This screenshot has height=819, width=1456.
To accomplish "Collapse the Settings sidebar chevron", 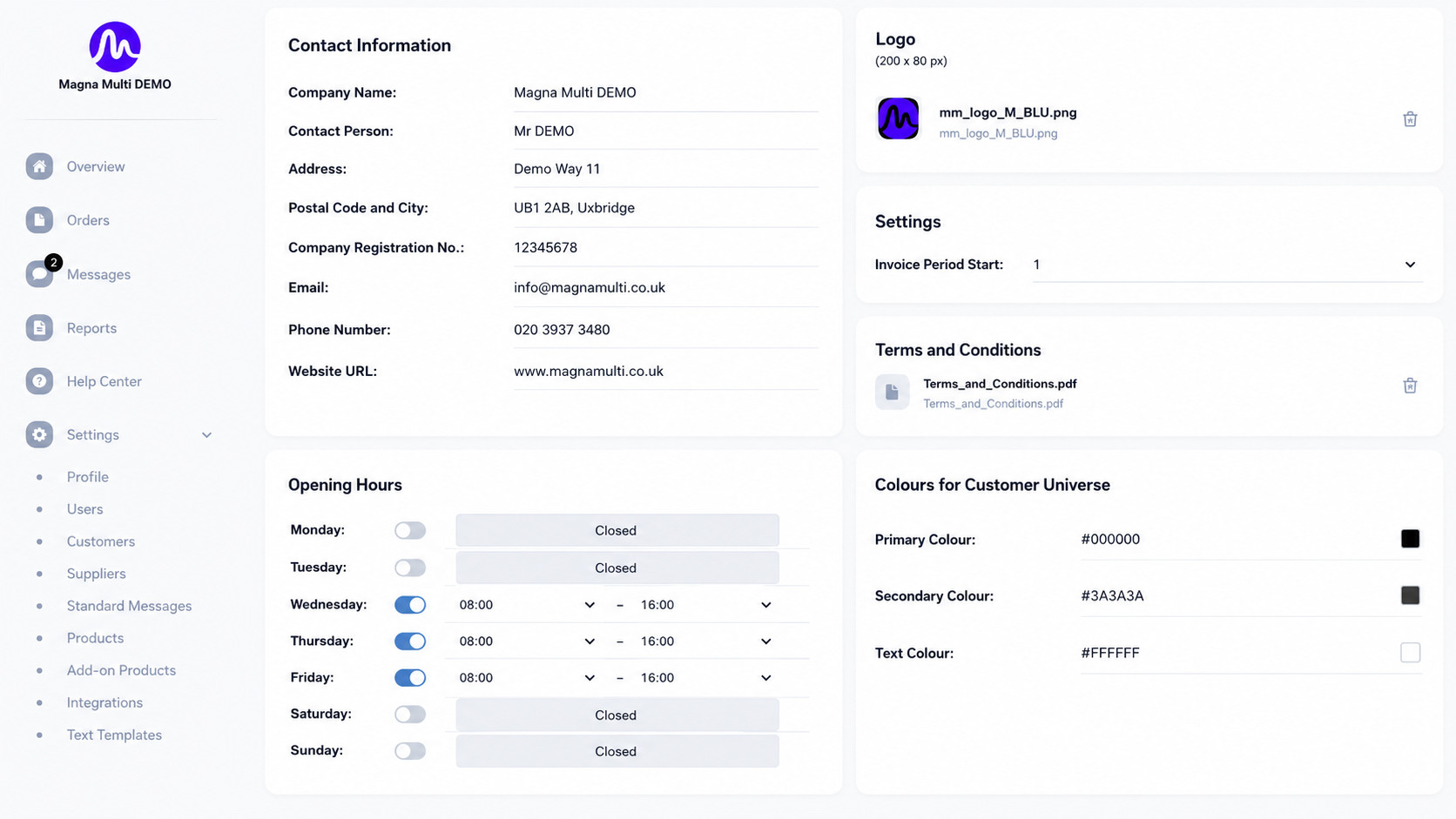I will tap(206, 435).
